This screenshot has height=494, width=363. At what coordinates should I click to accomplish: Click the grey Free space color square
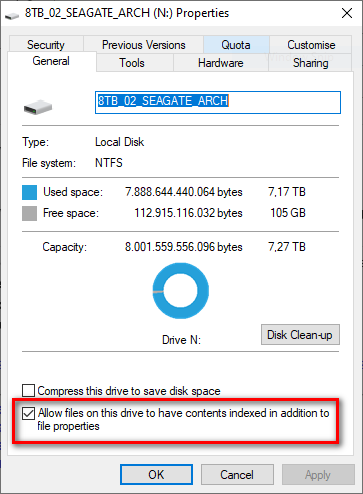29,213
